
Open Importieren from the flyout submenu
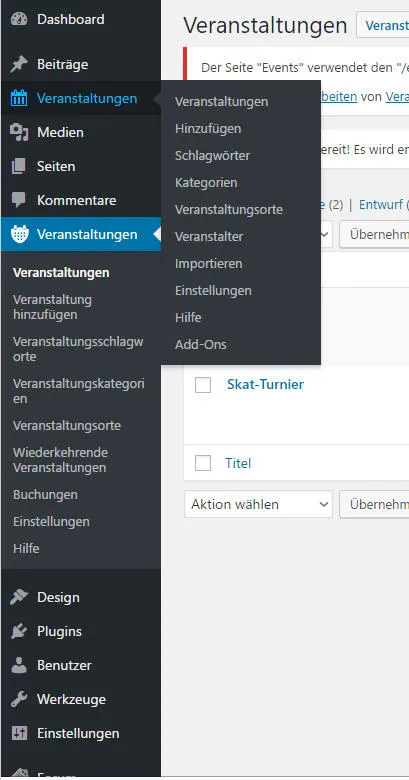[208, 264]
